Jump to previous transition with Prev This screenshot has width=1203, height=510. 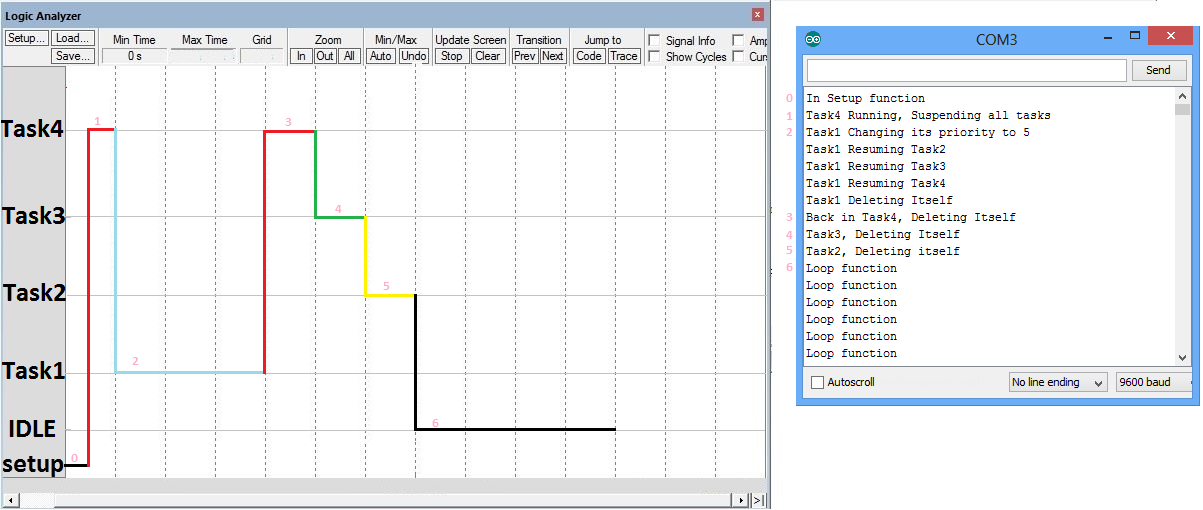(x=525, y=56)
